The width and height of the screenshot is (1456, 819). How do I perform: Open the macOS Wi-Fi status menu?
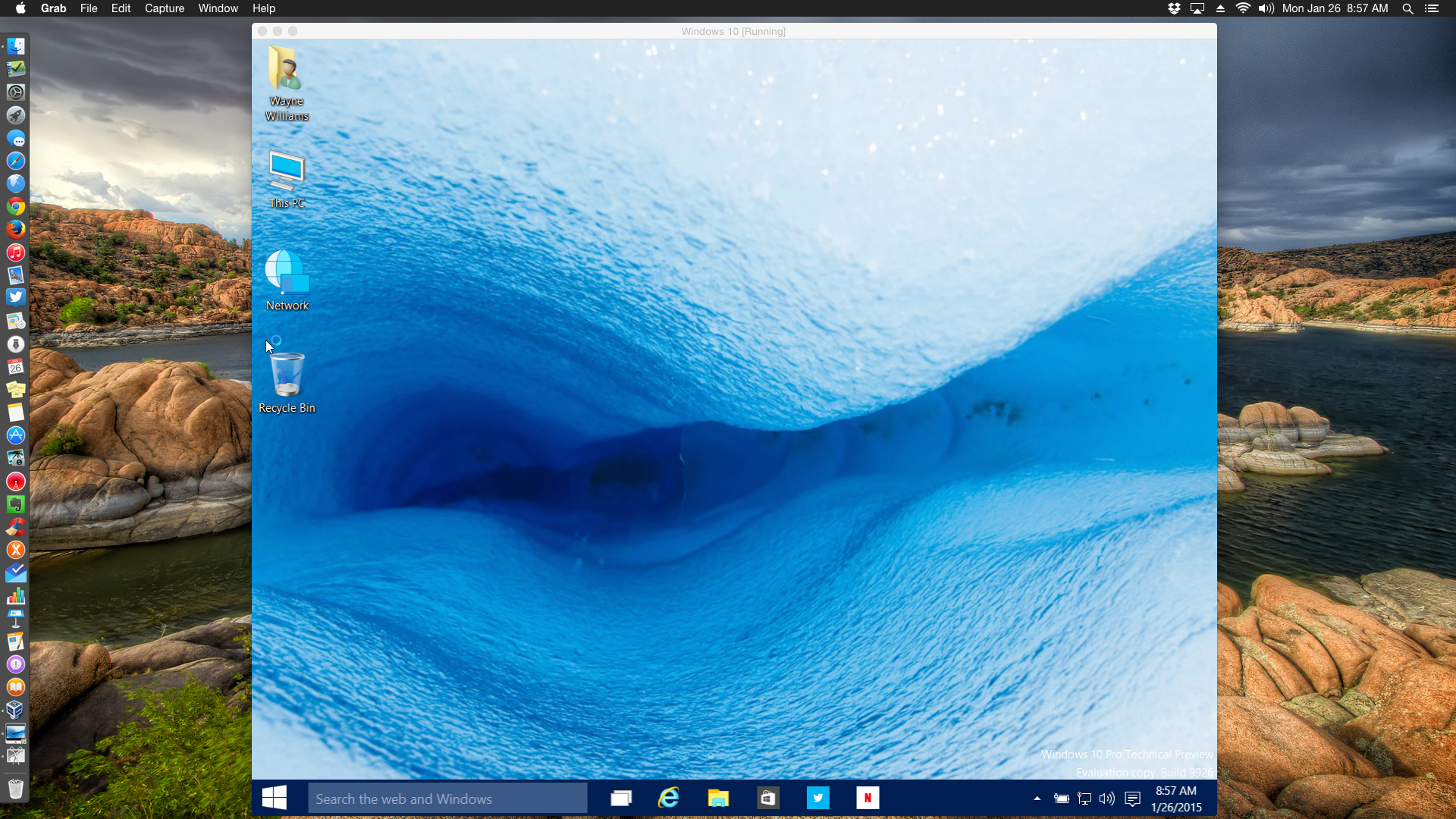click(1243, 8)
